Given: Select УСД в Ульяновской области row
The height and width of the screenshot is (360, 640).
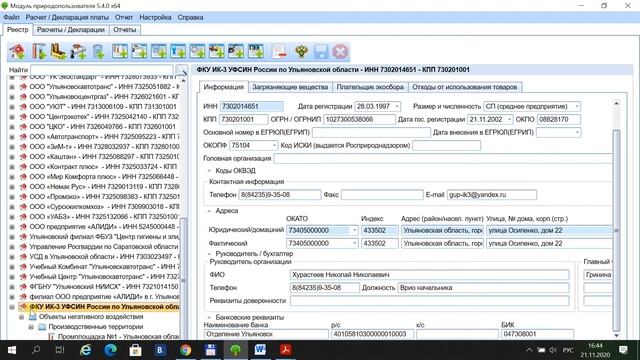Looking at the screenshot, I should pos(104,257).
